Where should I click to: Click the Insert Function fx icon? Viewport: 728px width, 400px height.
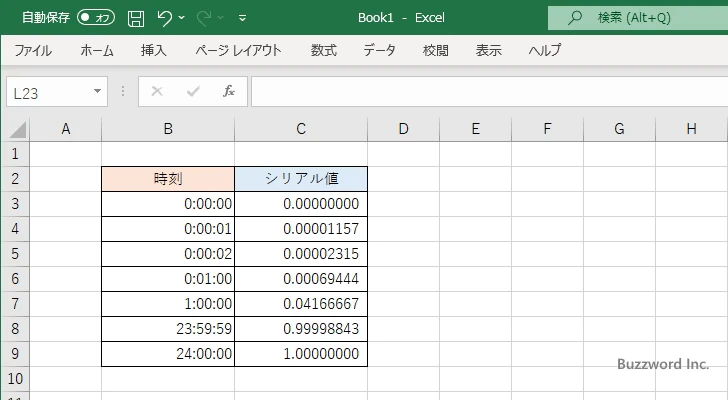(x=228, y=91)
